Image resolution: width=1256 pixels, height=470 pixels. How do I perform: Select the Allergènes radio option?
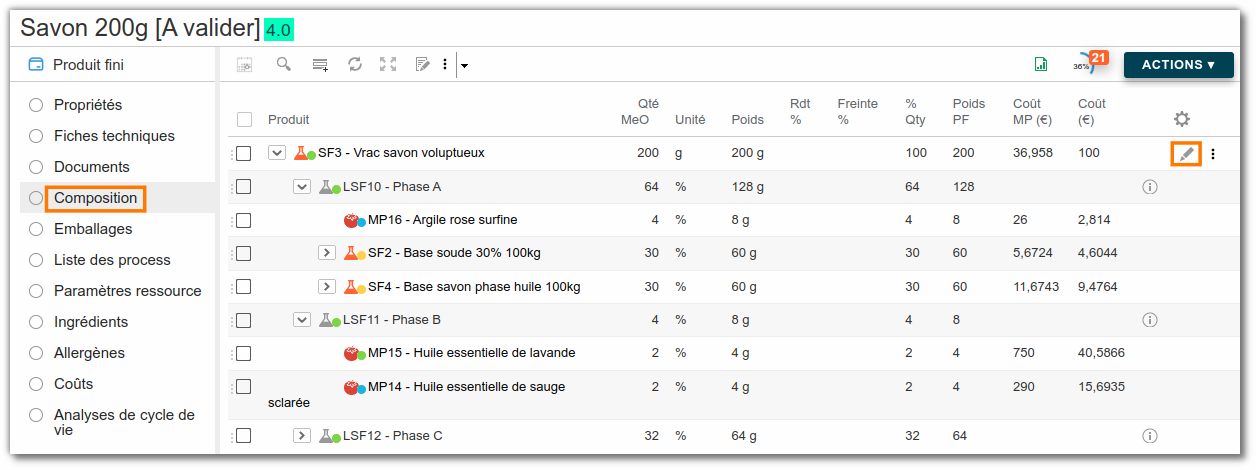(x=36, y=353)
